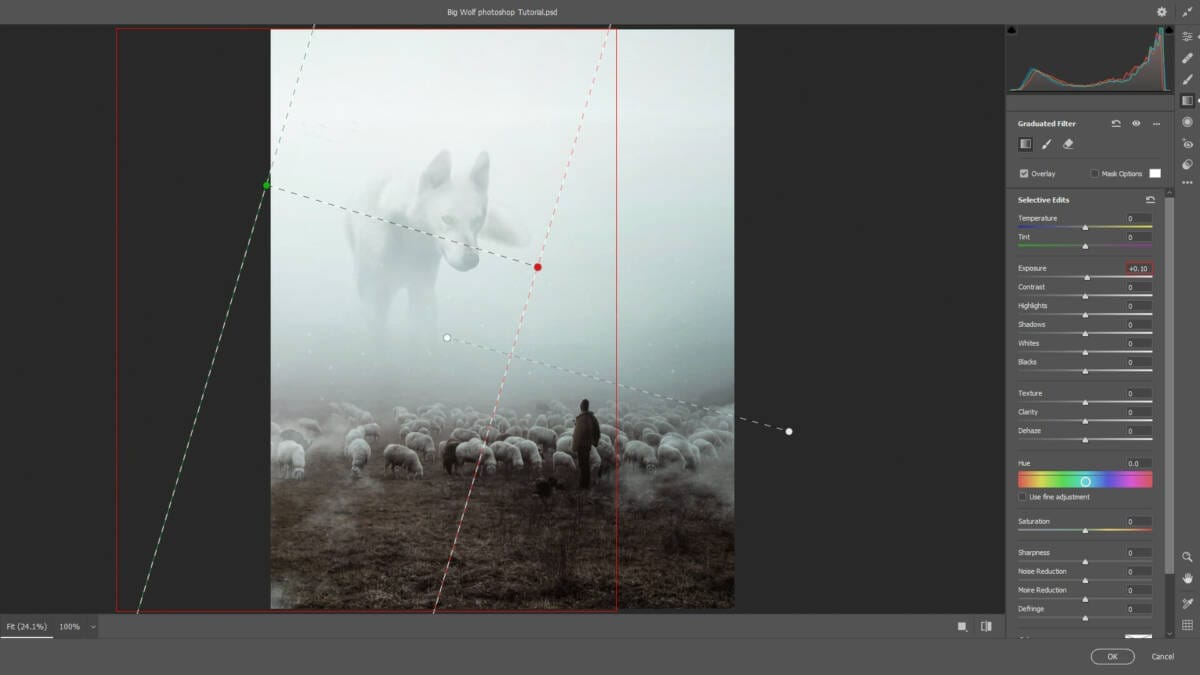Click Cancel to discard changes
Screen dimensions: 1200x675
coord(1162,657)
